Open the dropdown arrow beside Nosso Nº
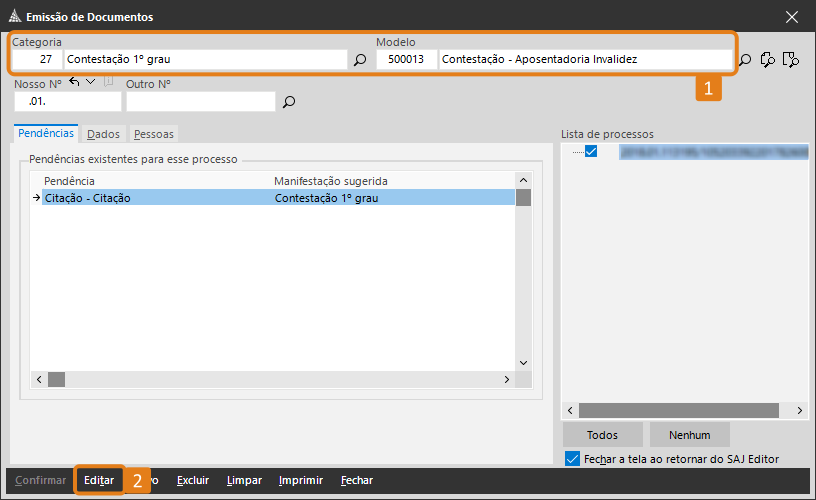 point(91,82)
